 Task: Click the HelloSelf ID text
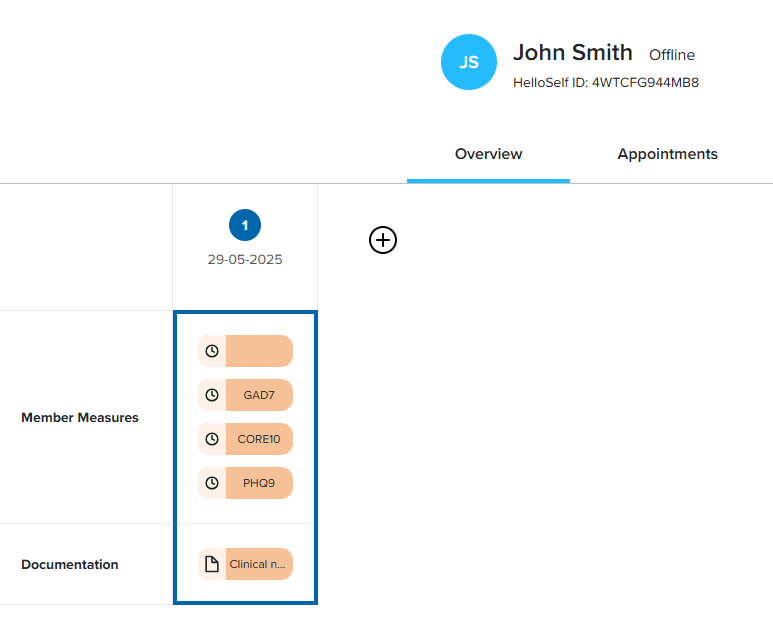pyautogui.click(x=605, y=83)
